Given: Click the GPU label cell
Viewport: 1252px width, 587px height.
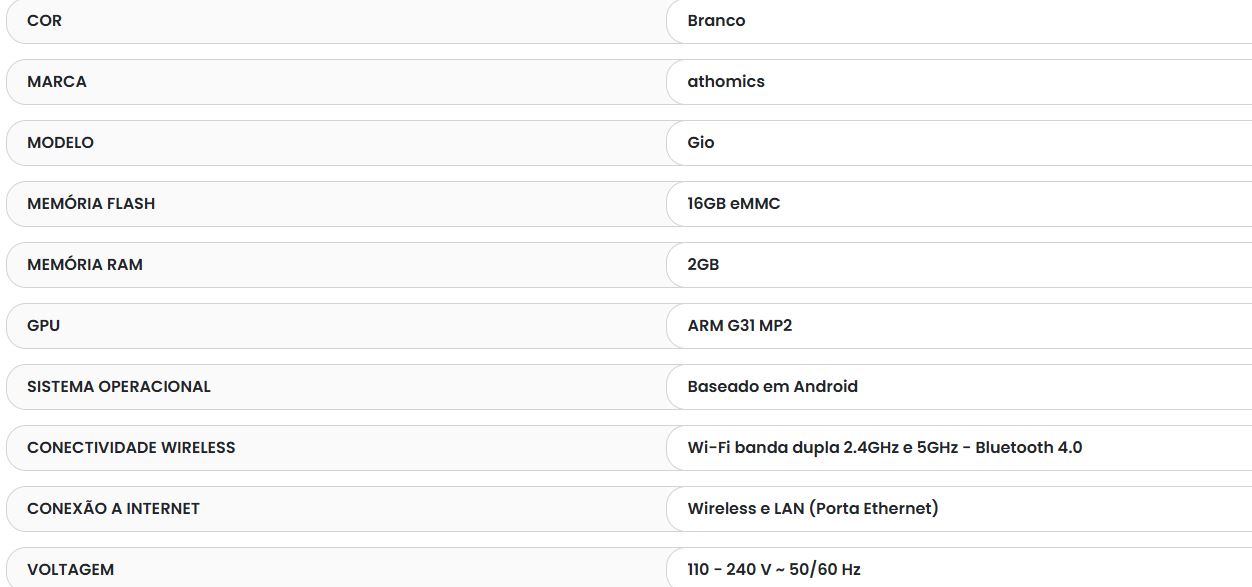Looking at the screenshot, I should (x=336, y=326).
